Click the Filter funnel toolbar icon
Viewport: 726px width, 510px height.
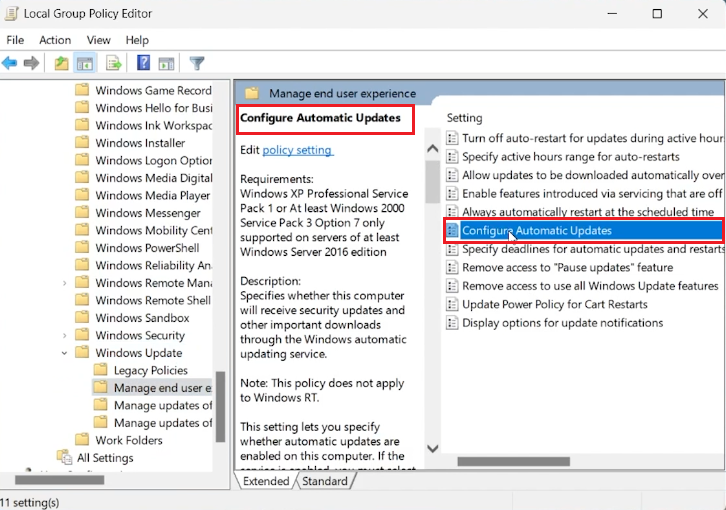pyautogui.click(x=197, y=63)
